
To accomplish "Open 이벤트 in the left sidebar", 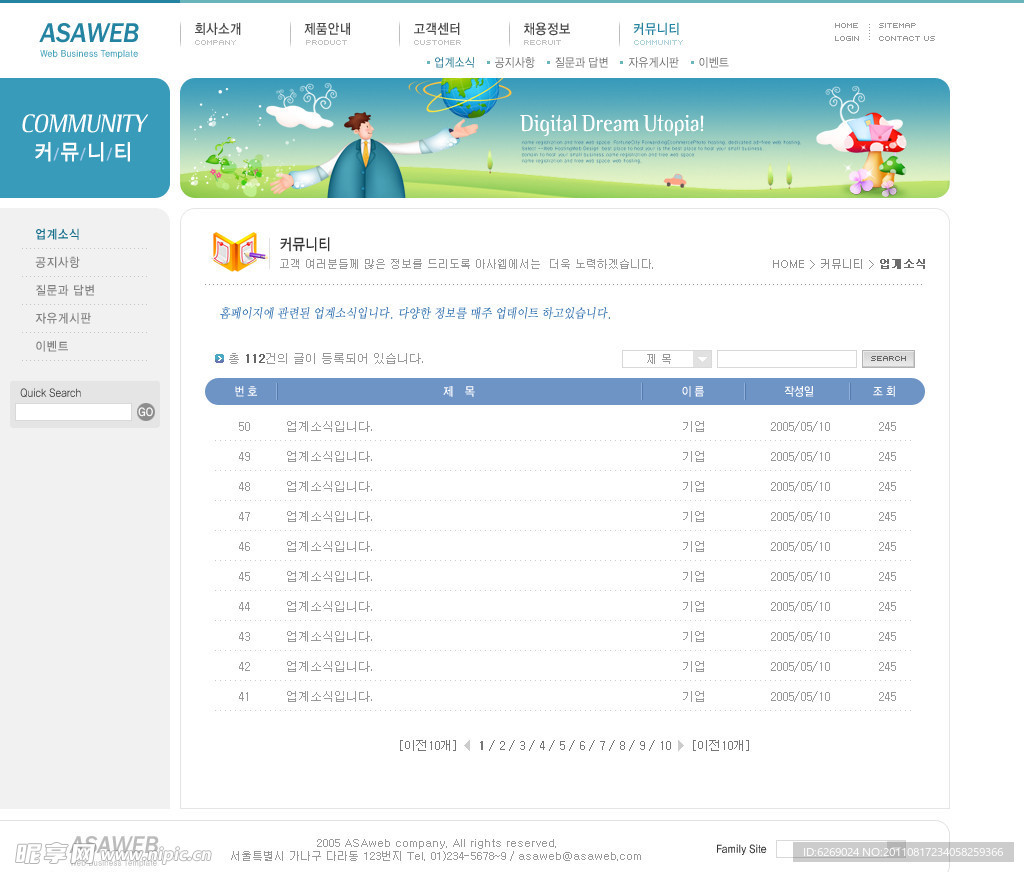I will [52, 346].
